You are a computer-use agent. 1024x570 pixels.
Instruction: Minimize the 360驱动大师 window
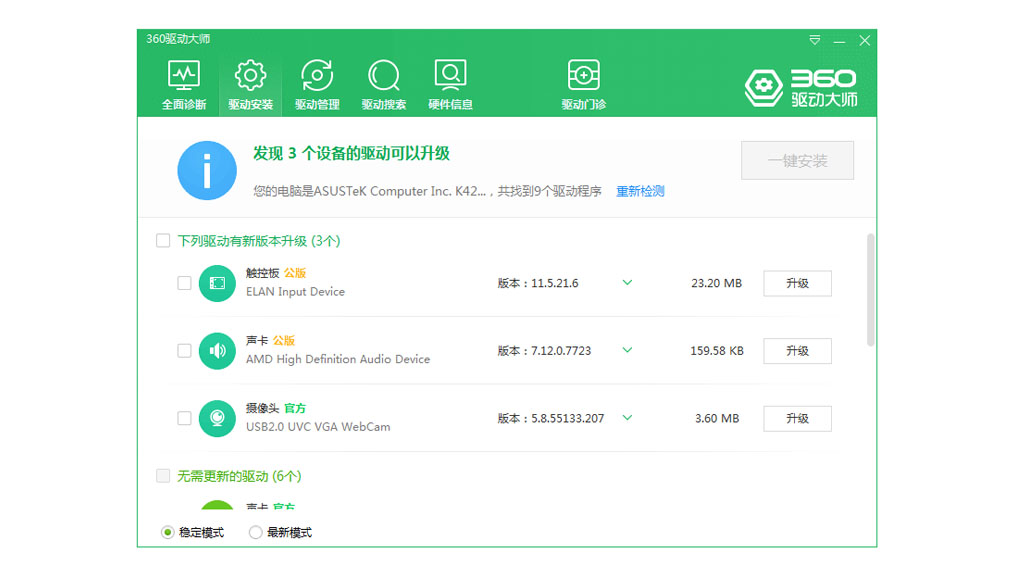point(839,41)
